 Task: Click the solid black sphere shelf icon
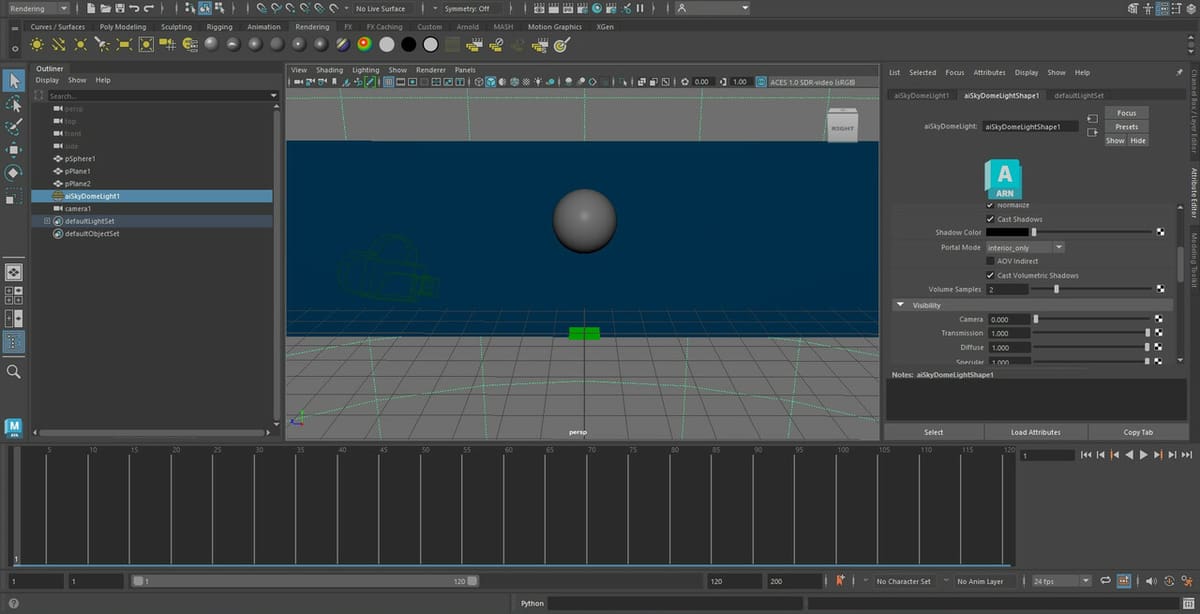coord(408,45)
